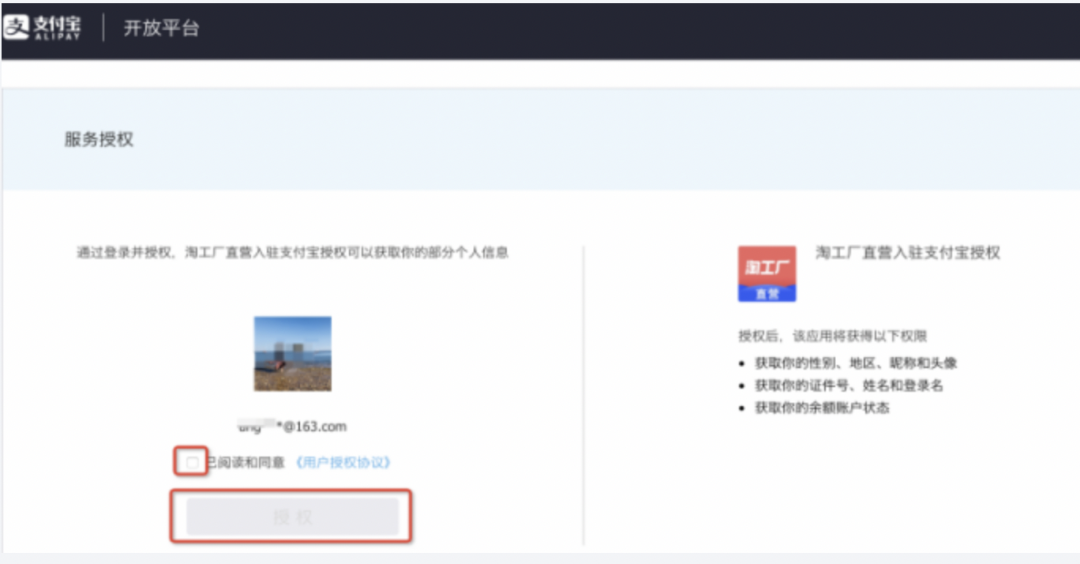This screenshot has width=1080, height=564.
Task: Click the masked 163.com email address
Action: coord(292,427)
